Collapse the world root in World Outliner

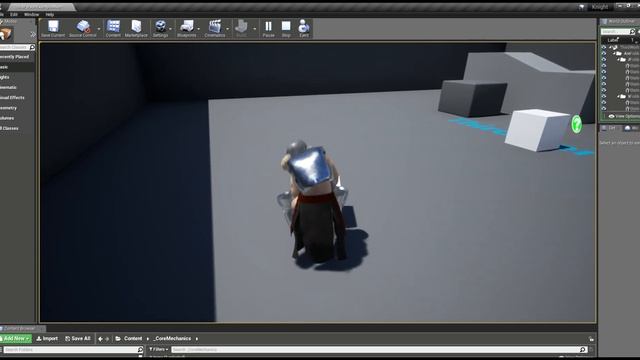tap(611, 47)
